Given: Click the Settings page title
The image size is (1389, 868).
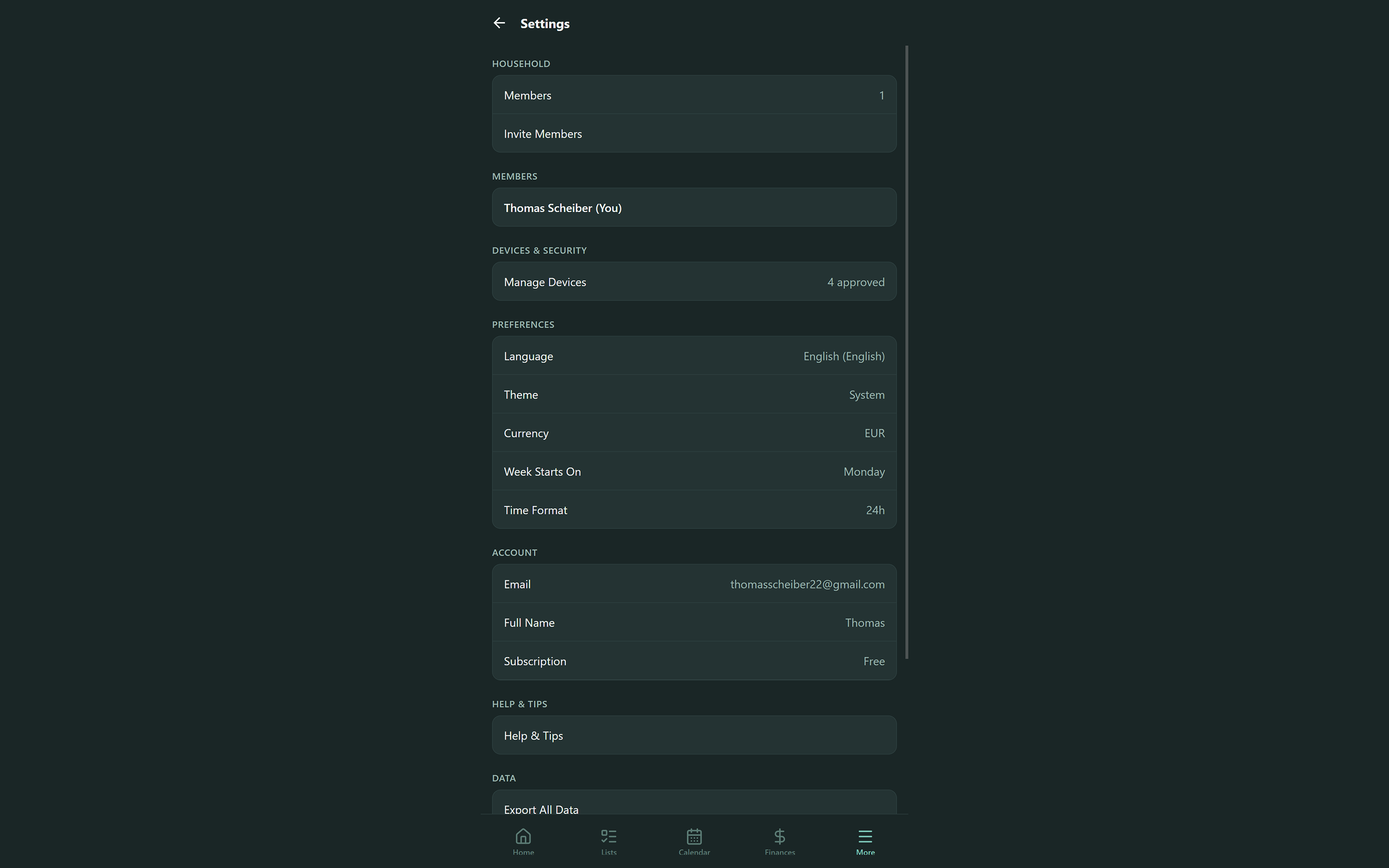Looking at the screenshot, I should tap(545, 24).
